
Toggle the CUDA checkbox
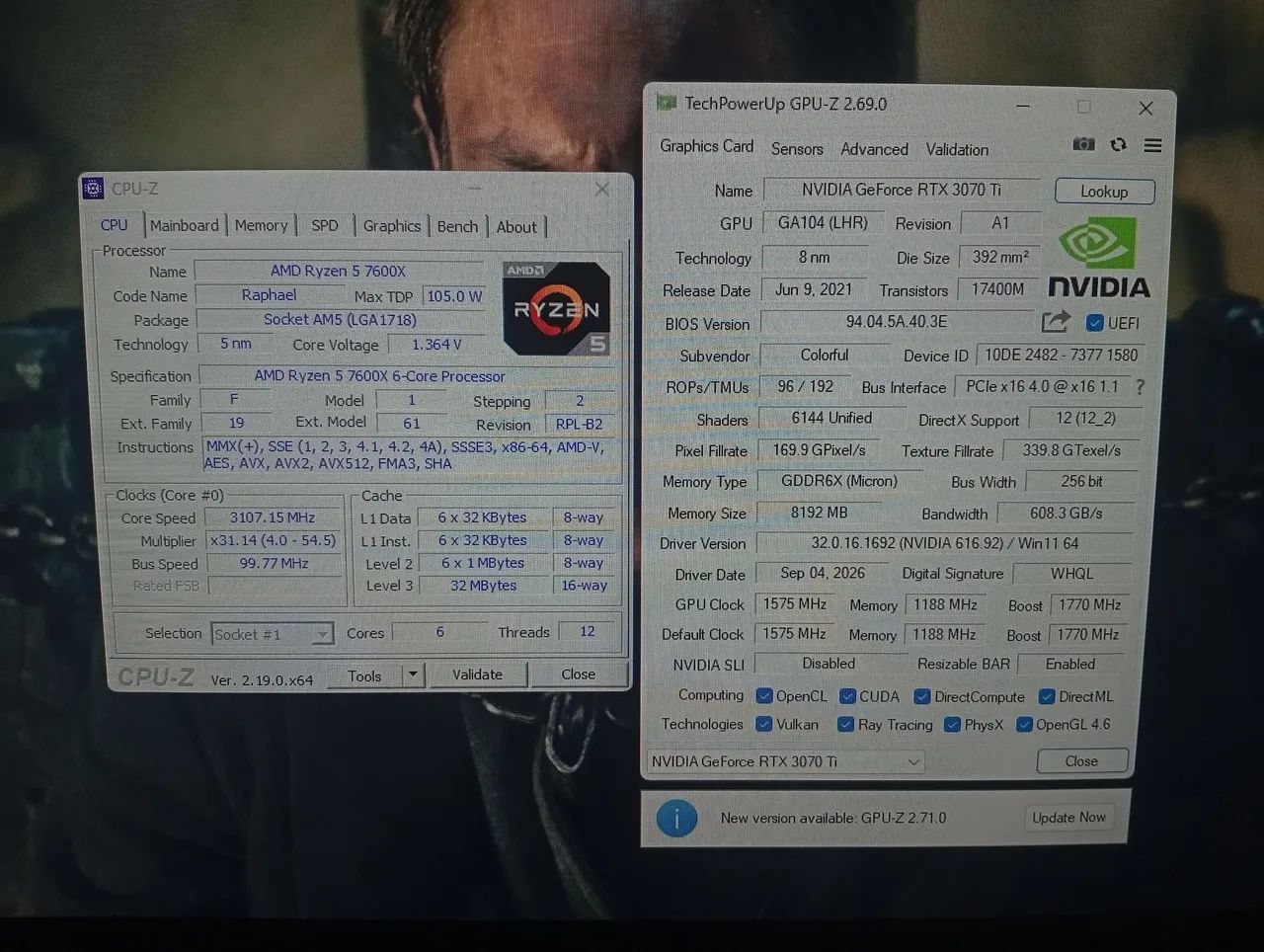(847, 696)
